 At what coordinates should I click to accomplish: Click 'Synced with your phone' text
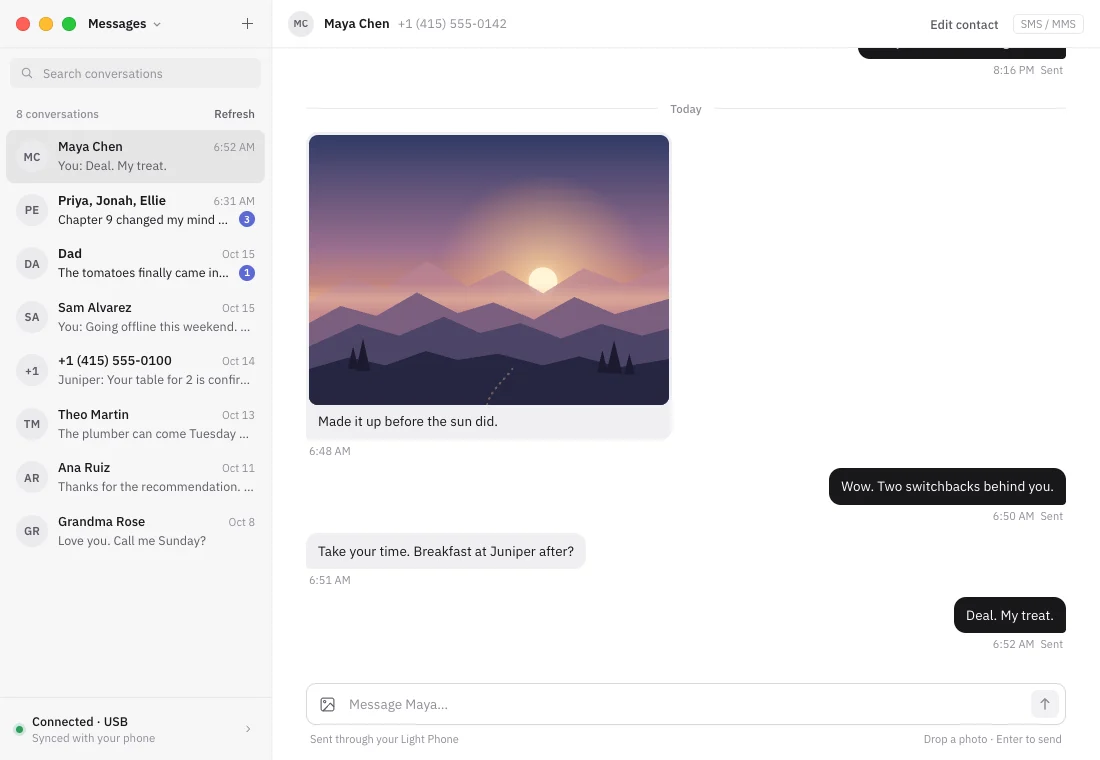pyautogui.click(x=93, y=738)
